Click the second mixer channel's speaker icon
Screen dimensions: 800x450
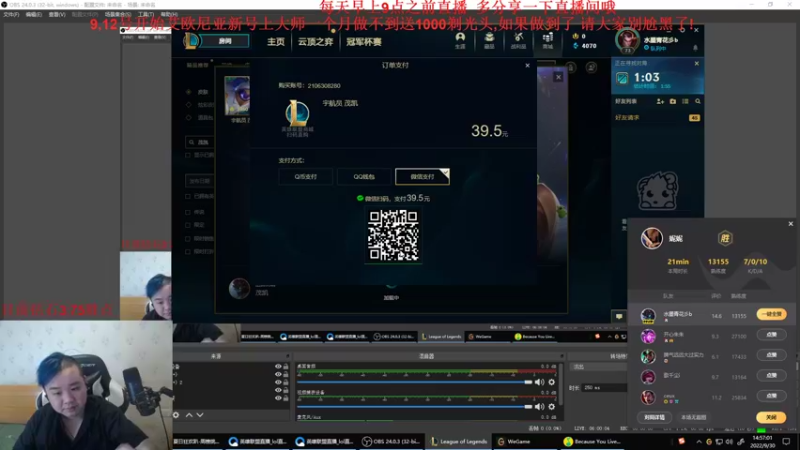539,407
